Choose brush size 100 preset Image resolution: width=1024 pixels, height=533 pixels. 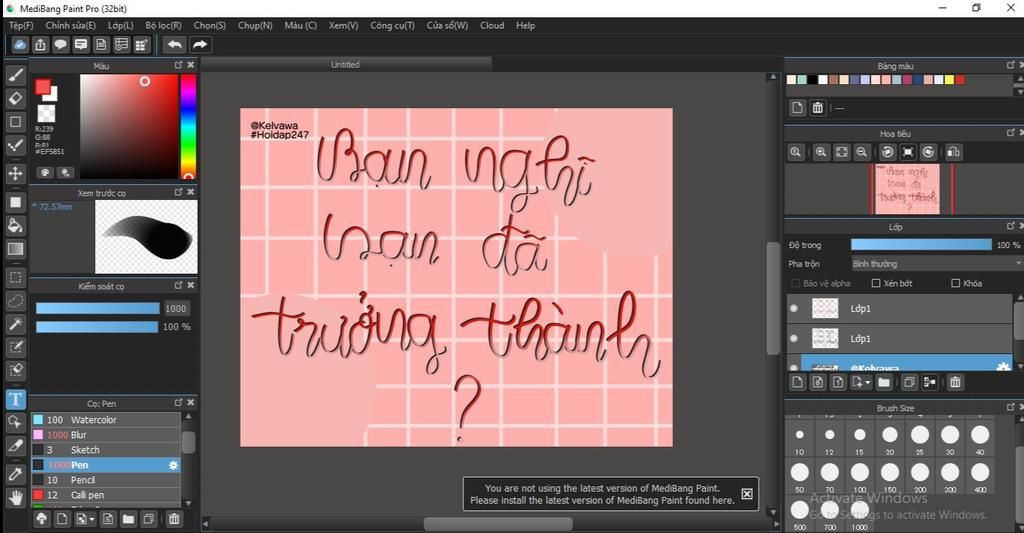pos(859,476)
